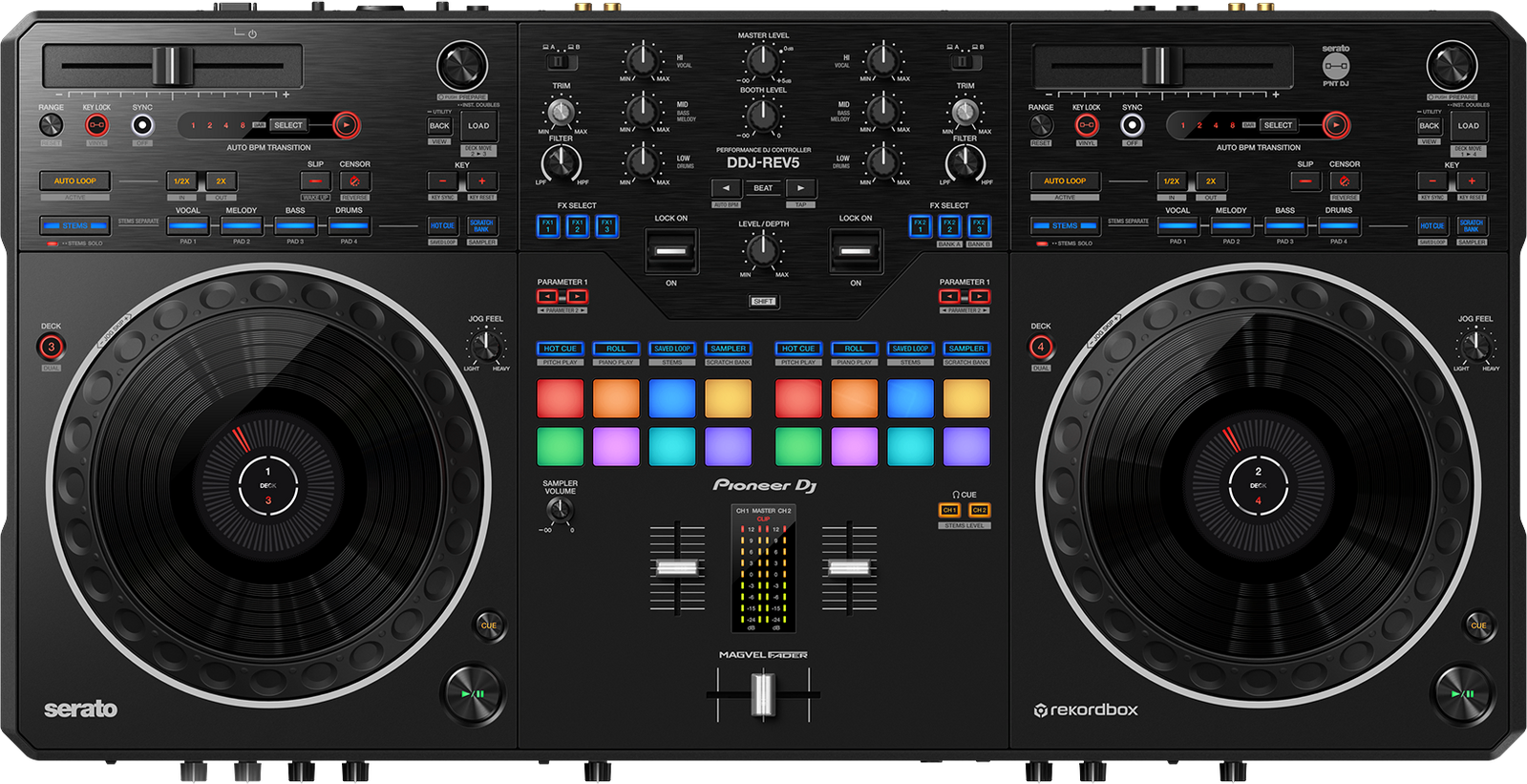Toggle the Stems button on the left deck
This screenshot has height=784, width=1527.
[x=74, y=226]
